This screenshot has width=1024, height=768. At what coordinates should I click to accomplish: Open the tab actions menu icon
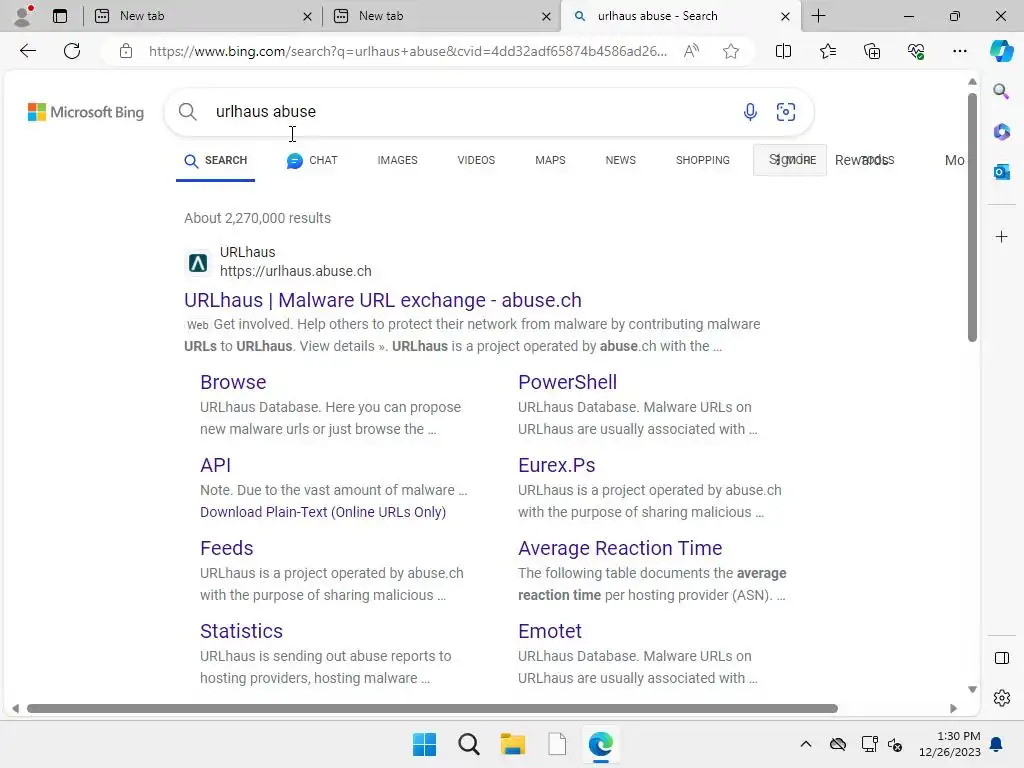tap(60, 16)
